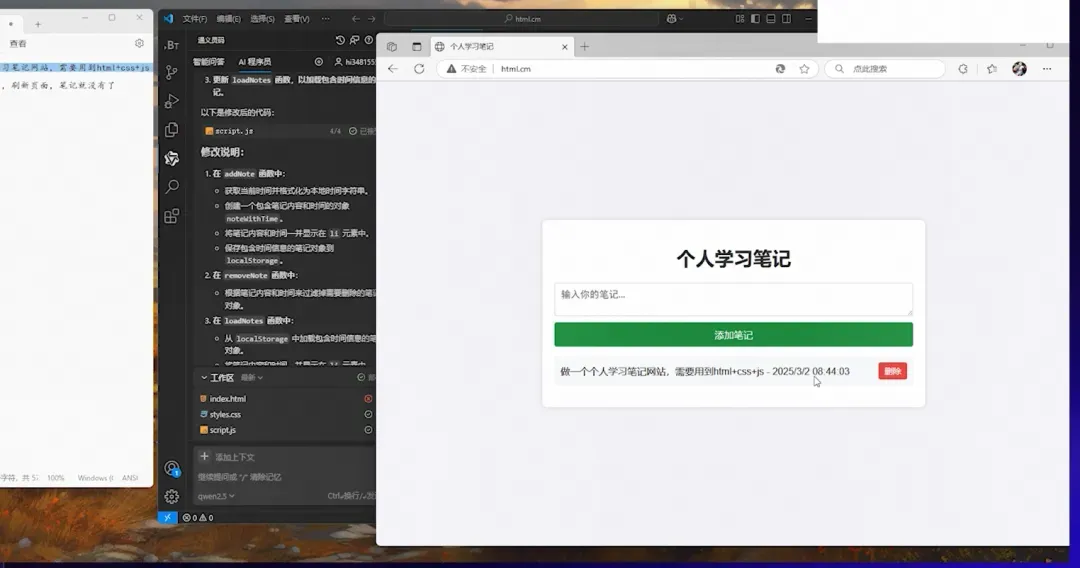Open the 编辑(E) menu in VS Code
This screenshot has width=1080, height=568.
229,19
